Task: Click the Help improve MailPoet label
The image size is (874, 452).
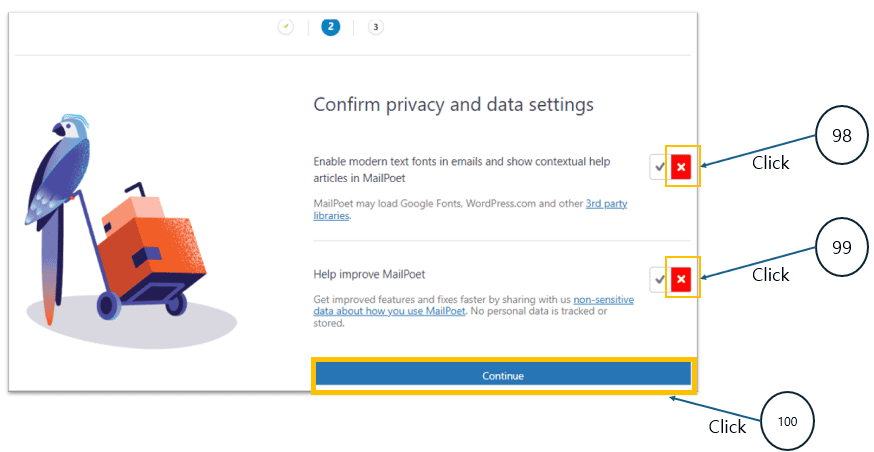Action: point(361,274)
